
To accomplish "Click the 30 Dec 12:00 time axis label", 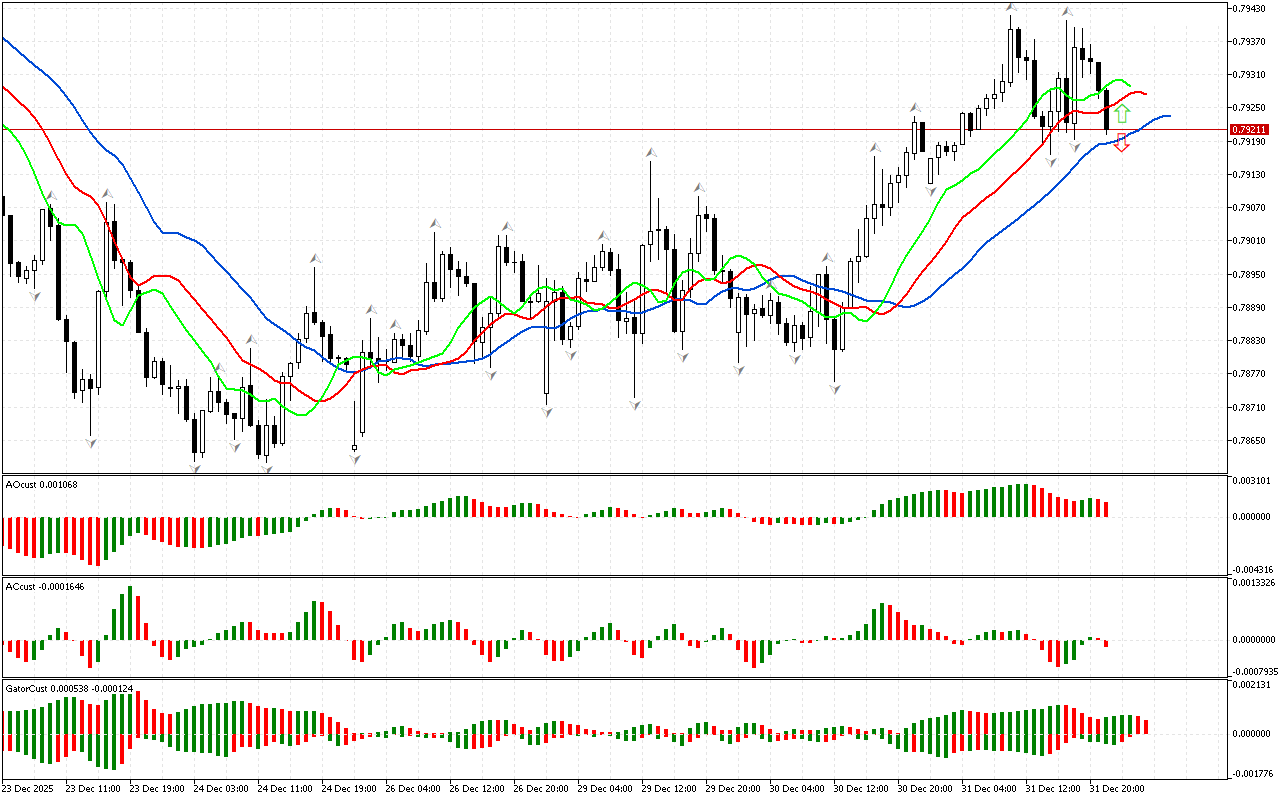I will pos(861,788).
